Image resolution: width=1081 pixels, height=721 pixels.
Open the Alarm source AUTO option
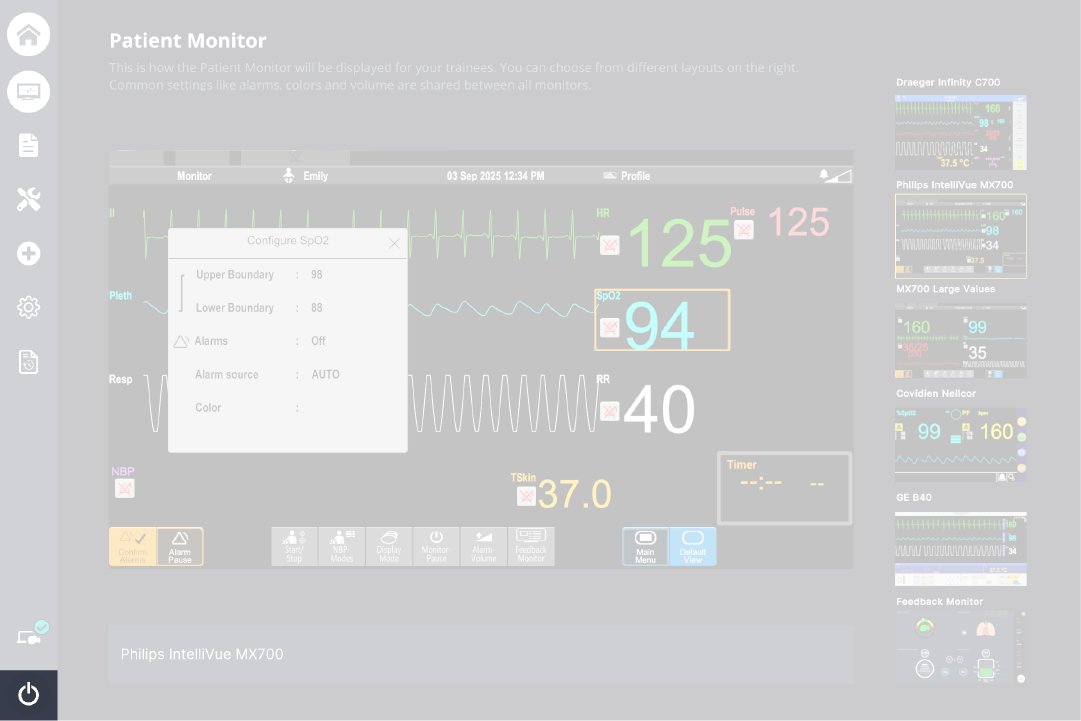click(325, 375)
